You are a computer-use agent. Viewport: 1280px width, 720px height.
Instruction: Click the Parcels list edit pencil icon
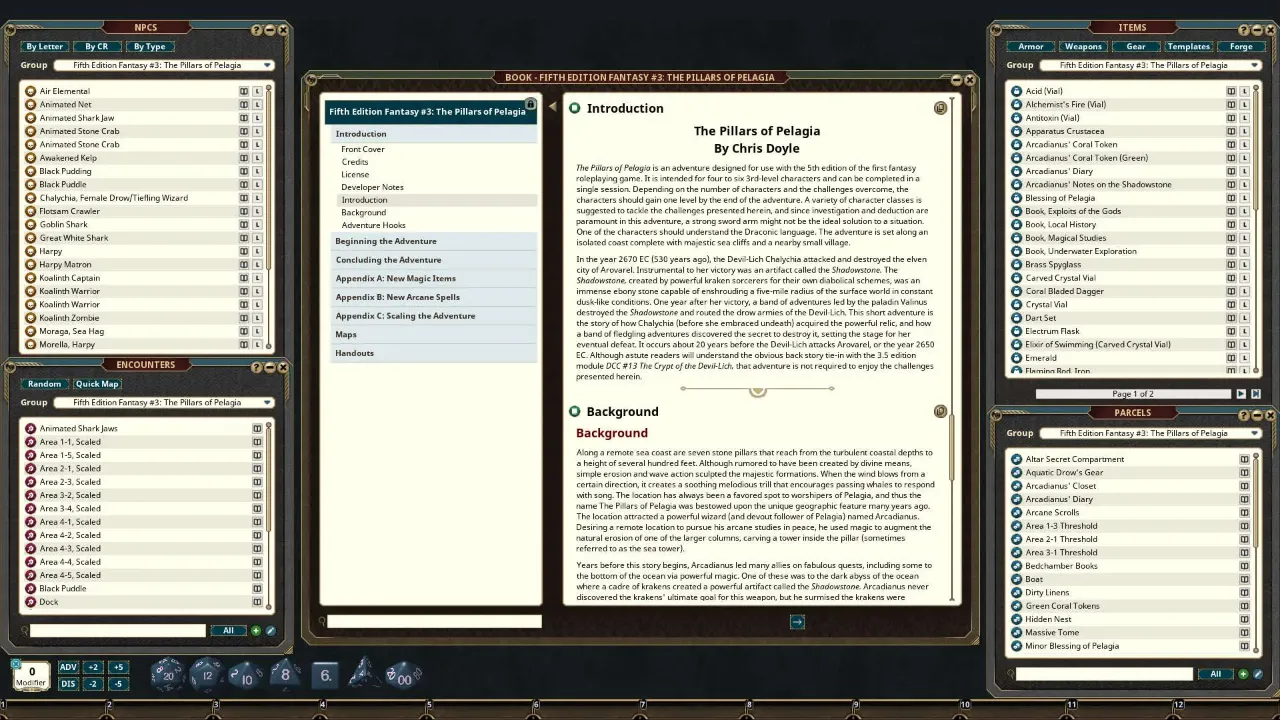coord(1257,674)
